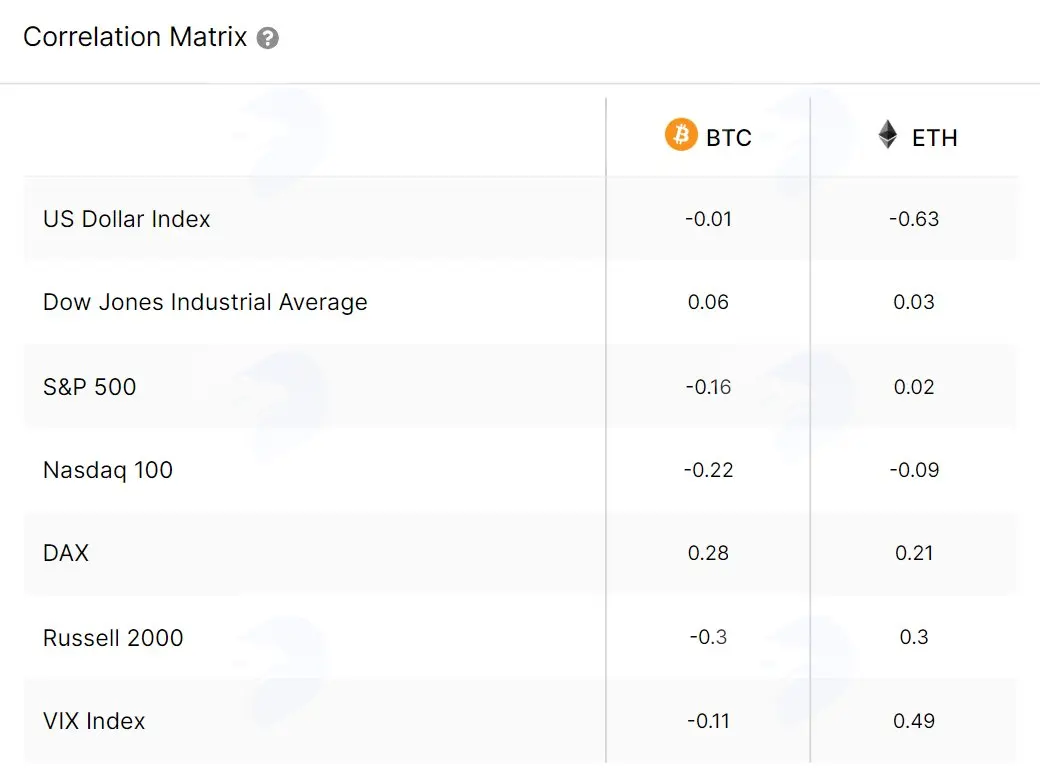Select the Nasdaq 100 row label
Viewport: 1040px width, 781px height.
point(108,470)
